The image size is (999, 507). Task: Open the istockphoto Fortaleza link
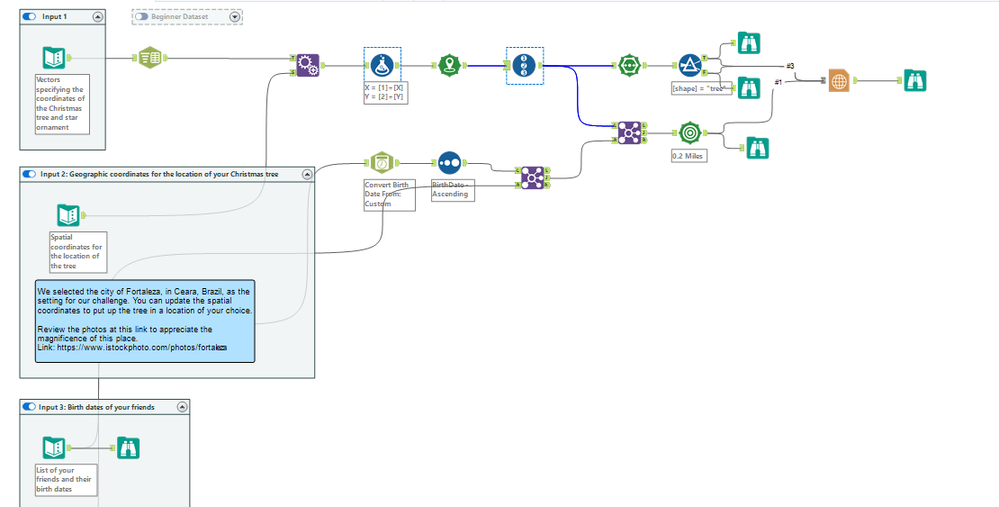141,348
